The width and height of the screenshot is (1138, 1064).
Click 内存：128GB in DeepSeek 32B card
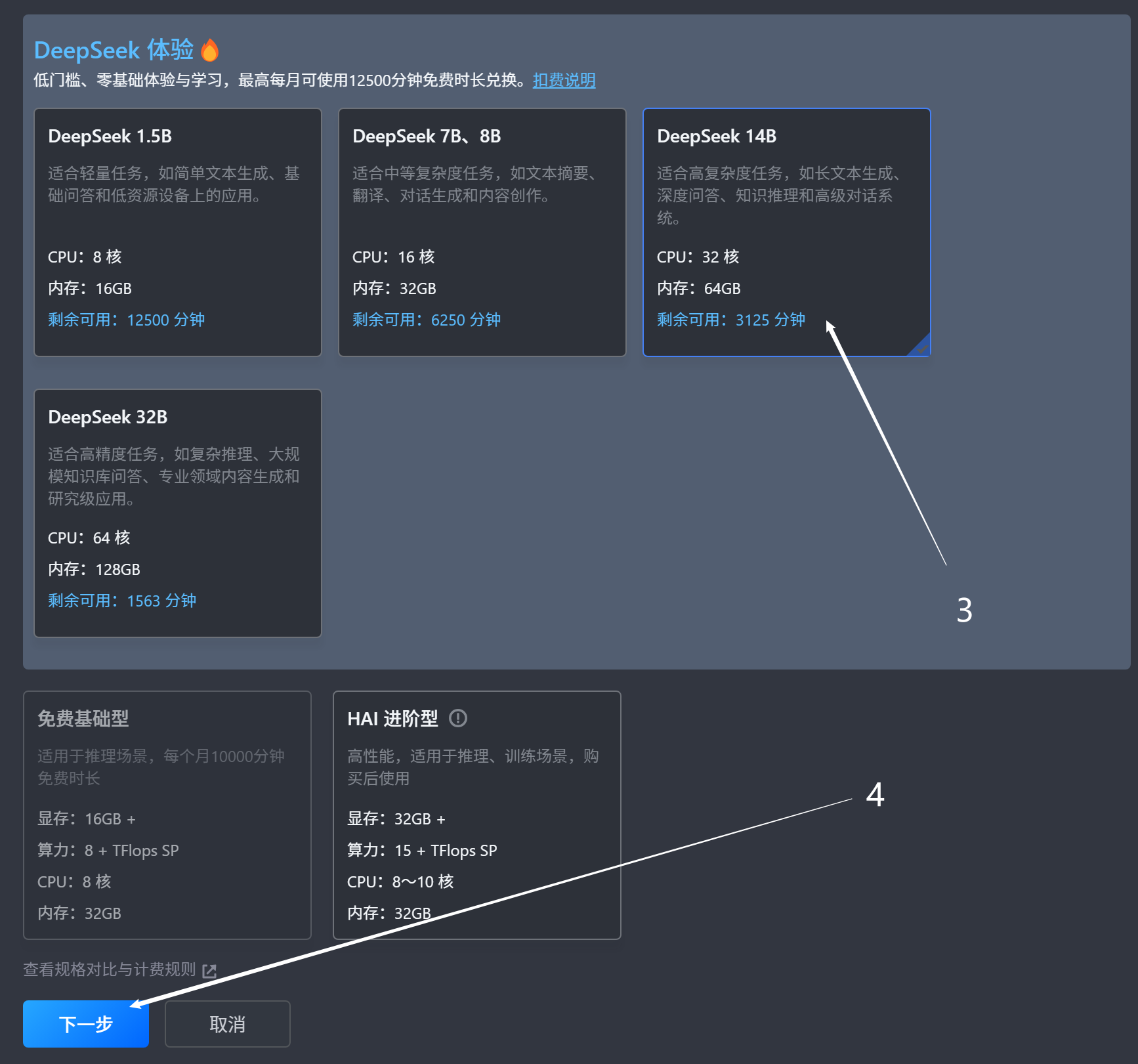(x=95, y=569)
